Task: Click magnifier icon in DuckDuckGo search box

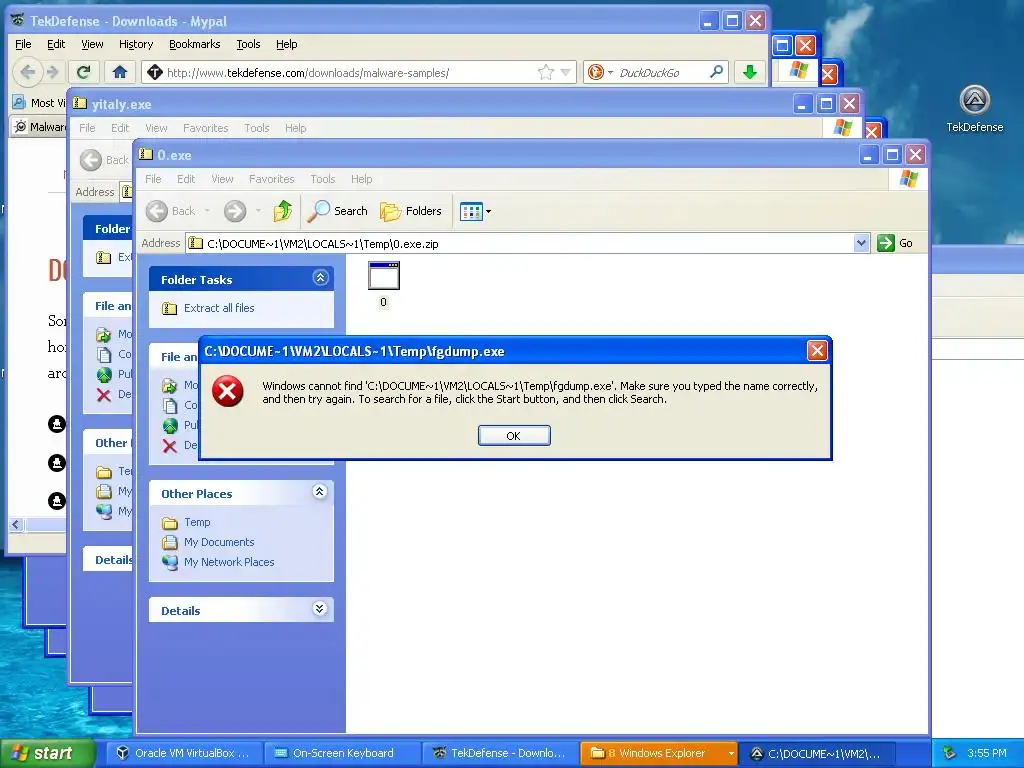Action: pyautogui.click(x=716, y=72)
